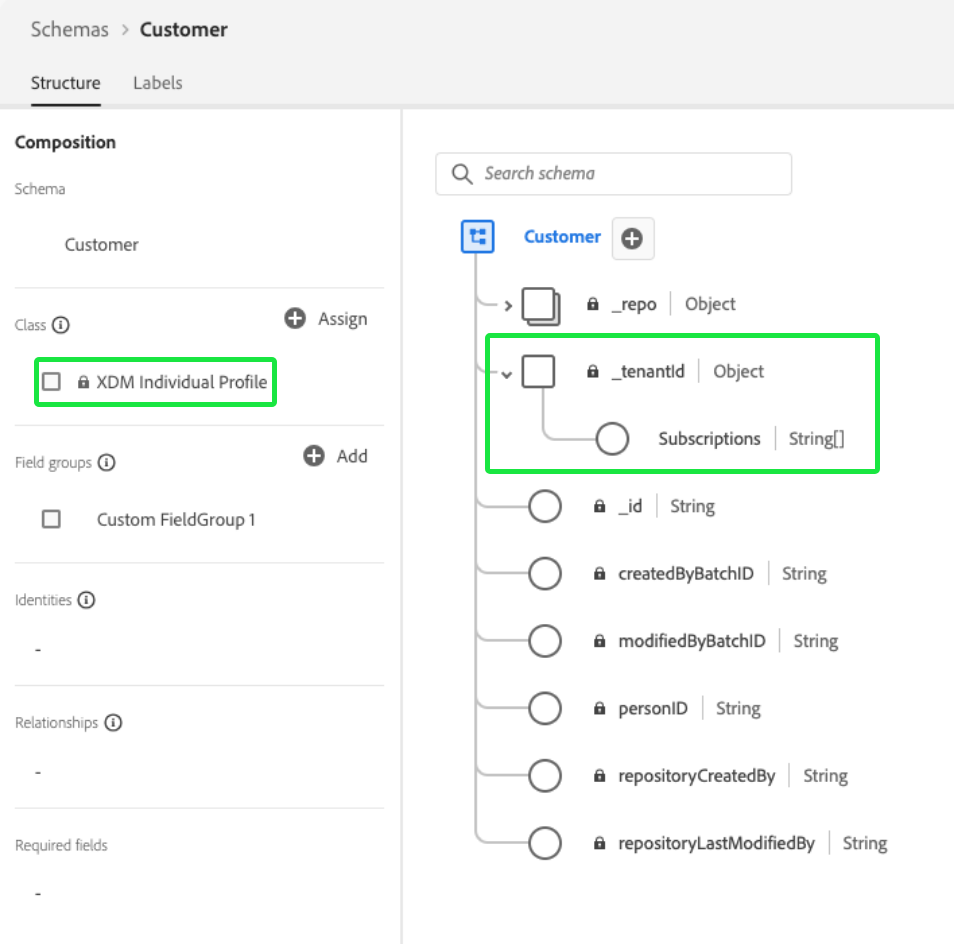The image size is (954, 944).
Task: Check the XDM Individual Profile checkbox
Action: click(x=51, y=382)
